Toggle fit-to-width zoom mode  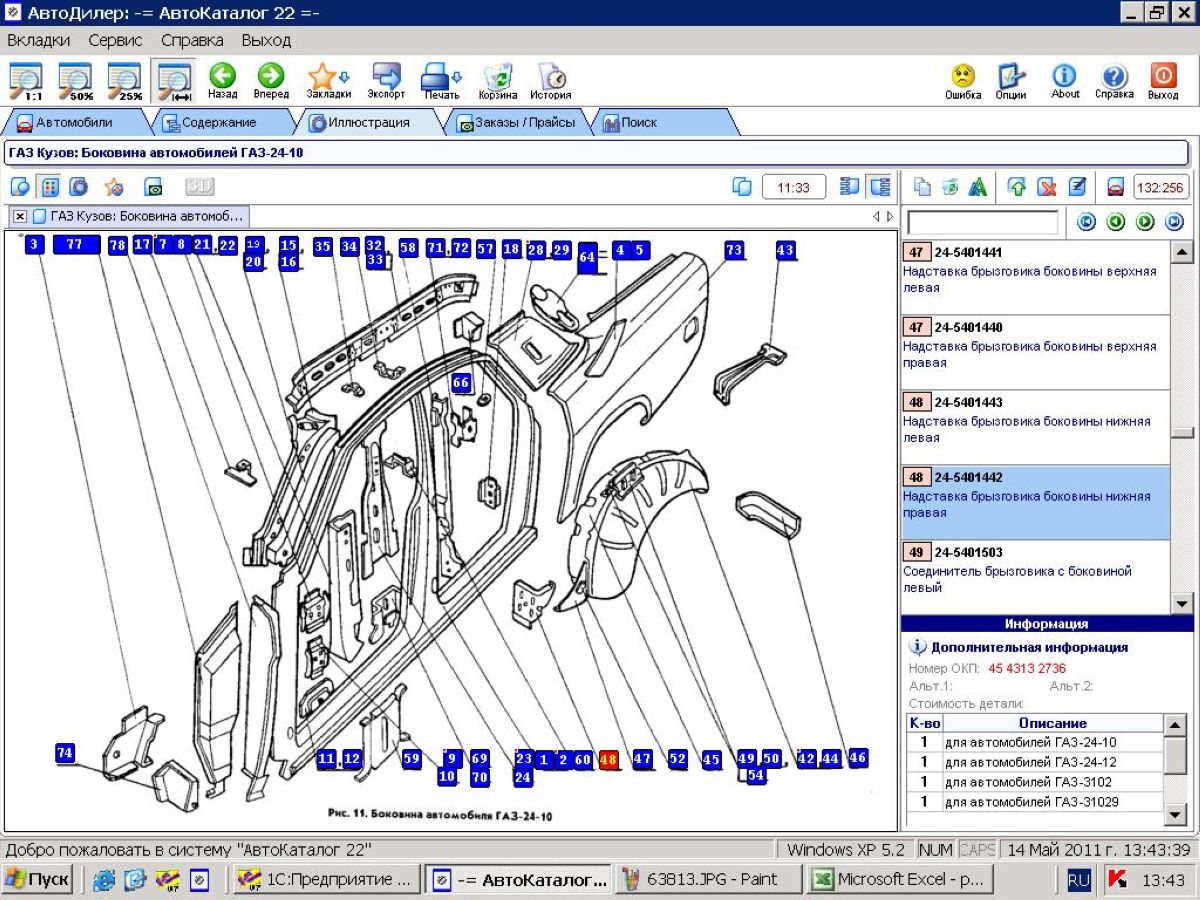coord(175,81)
